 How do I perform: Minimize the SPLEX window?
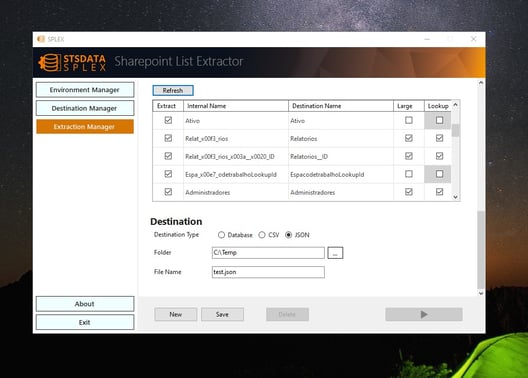[x=427, y=39]
